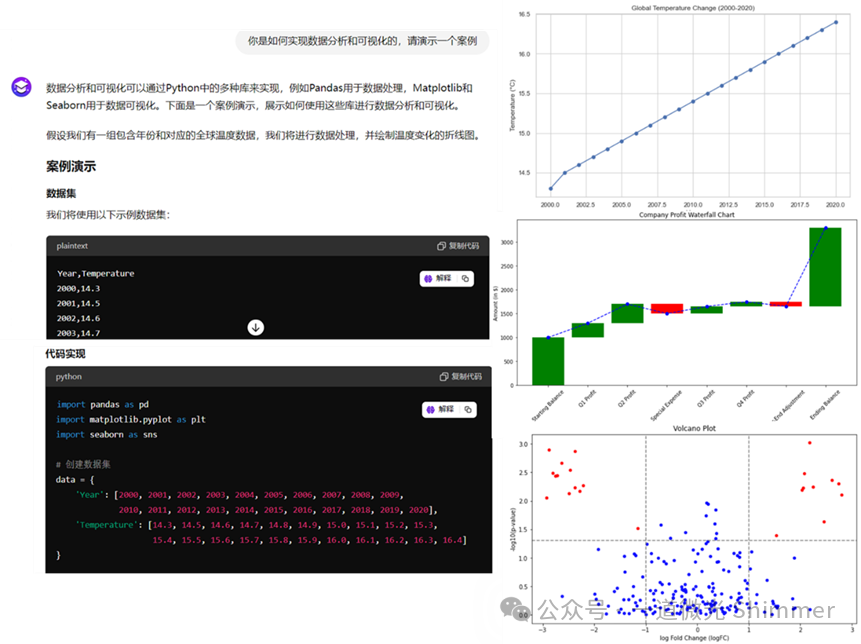Click the log Fold Change (logFC) axis label
This screenshot has height=644, width=861.
694,638
